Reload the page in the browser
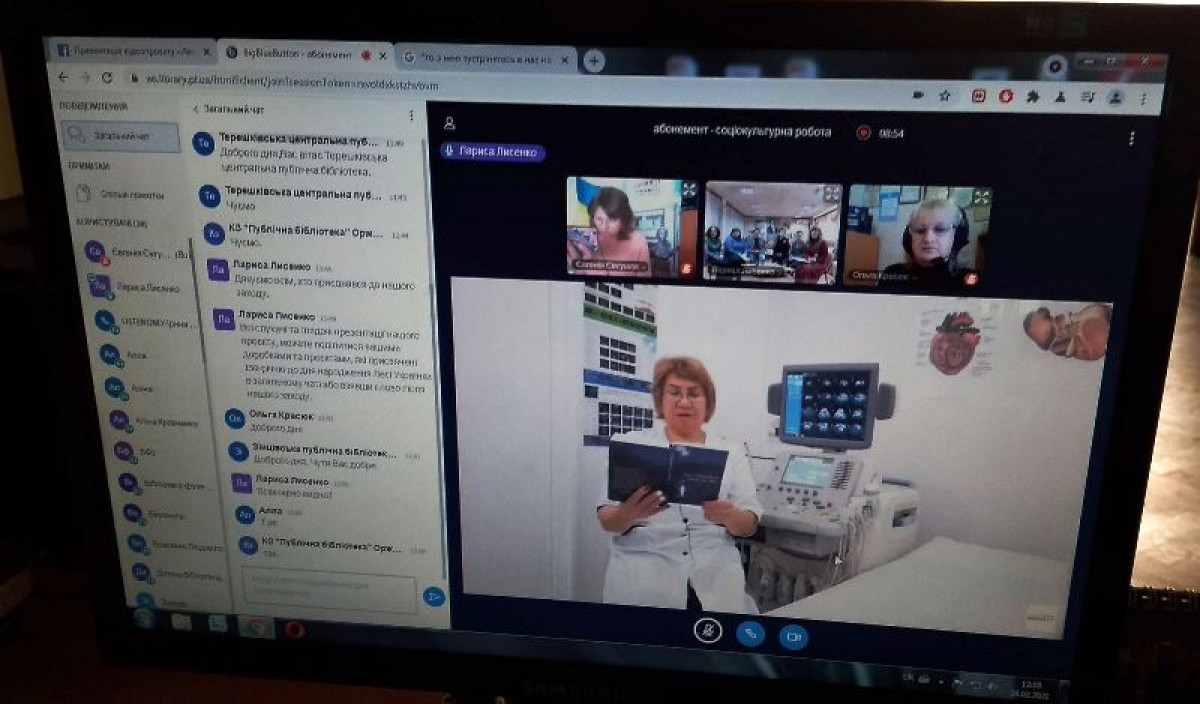1200x704 pixels. [x=108, y=77]
